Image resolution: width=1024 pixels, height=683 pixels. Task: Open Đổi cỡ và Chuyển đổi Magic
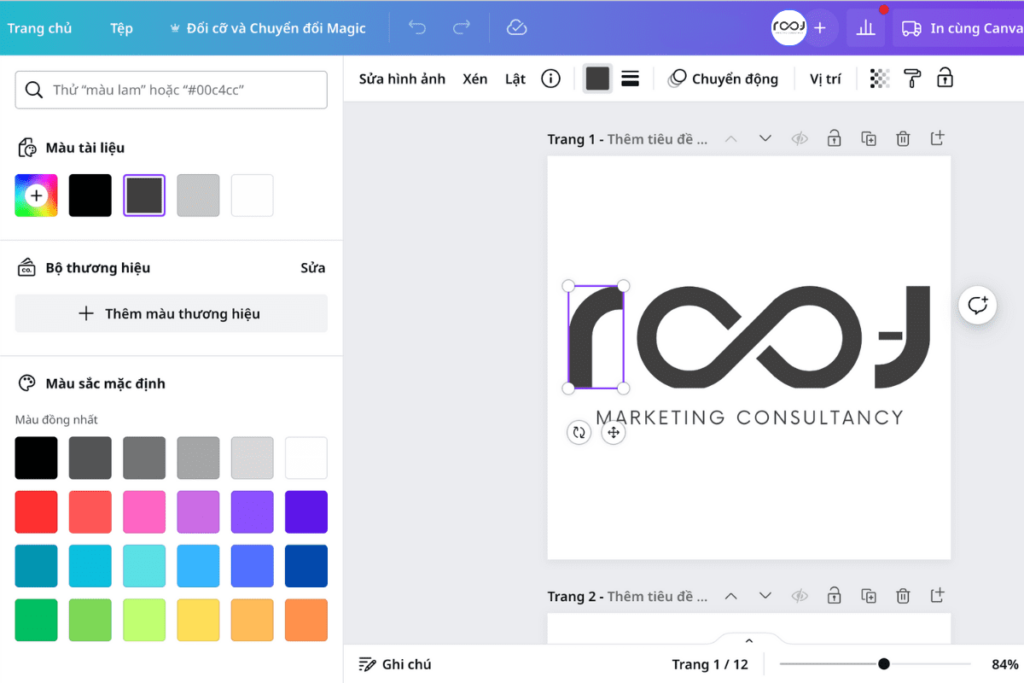(x=268, y=28)
